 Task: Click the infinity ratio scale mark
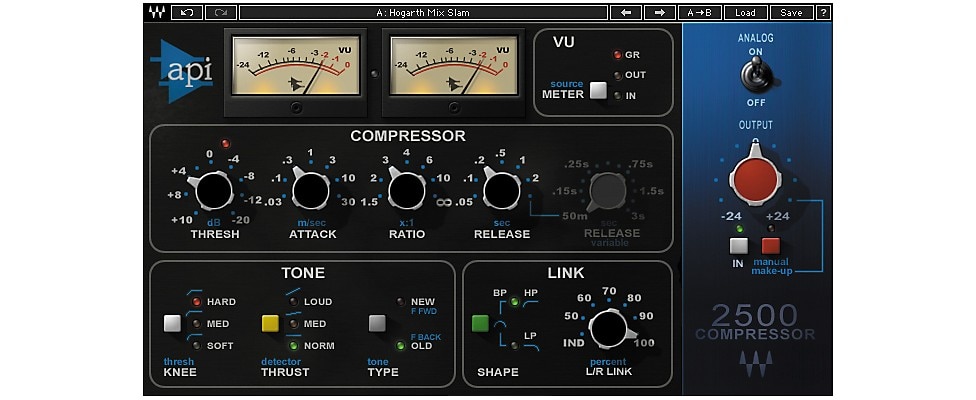444,202
